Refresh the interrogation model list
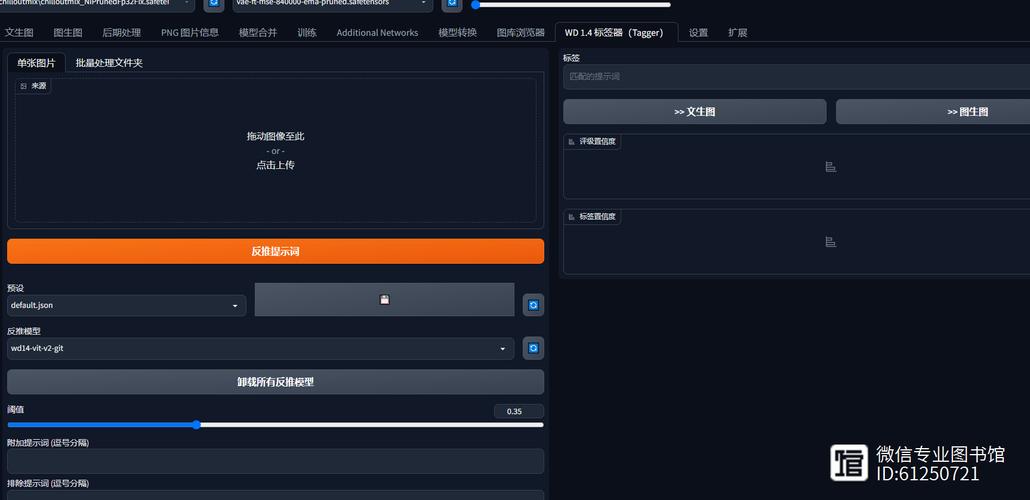1030x500 pixels. click(533, 348)
